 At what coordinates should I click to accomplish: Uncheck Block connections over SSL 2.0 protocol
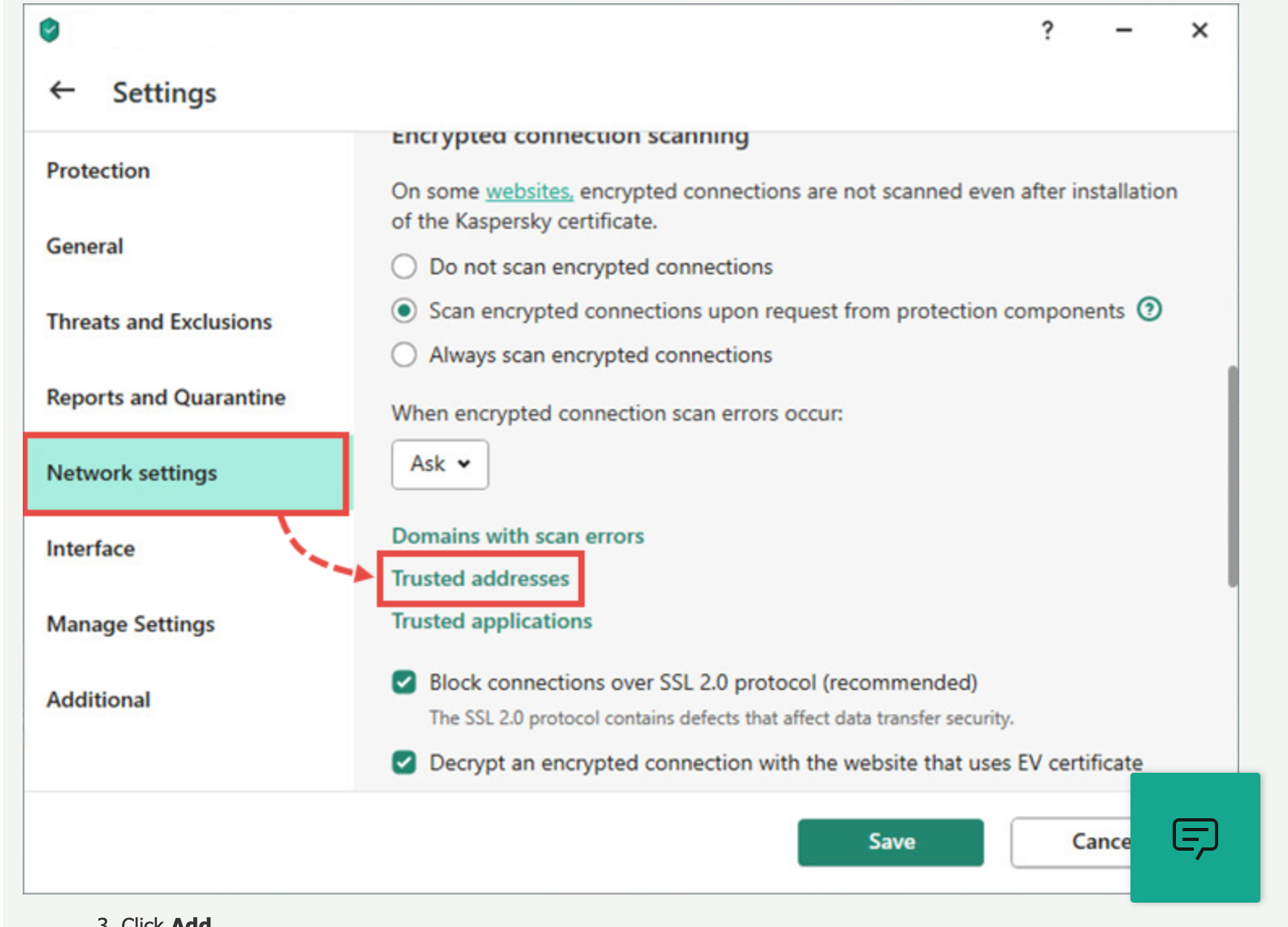(x=404, y=682)
